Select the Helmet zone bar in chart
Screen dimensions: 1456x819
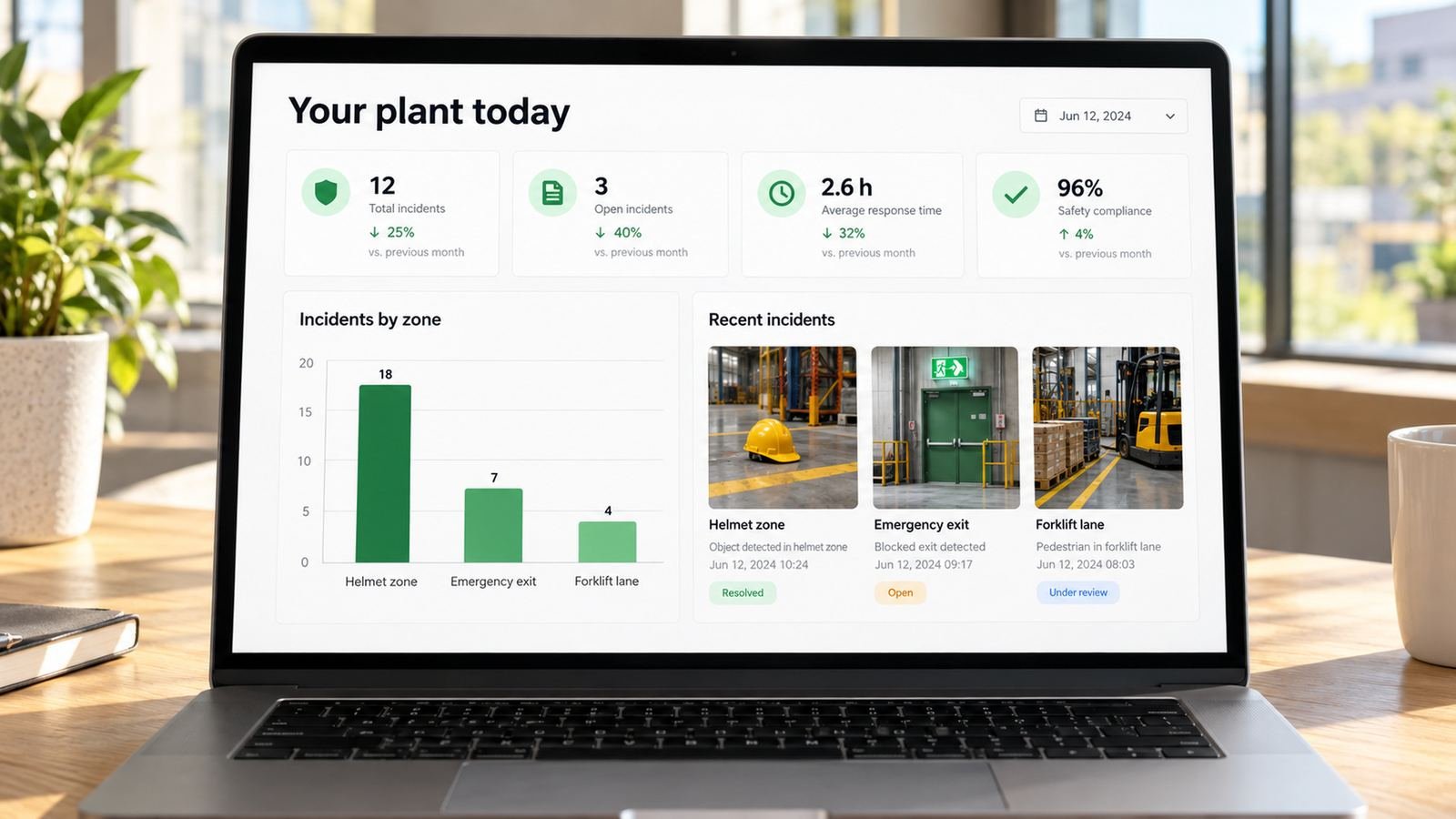click(x=384, y=473)
